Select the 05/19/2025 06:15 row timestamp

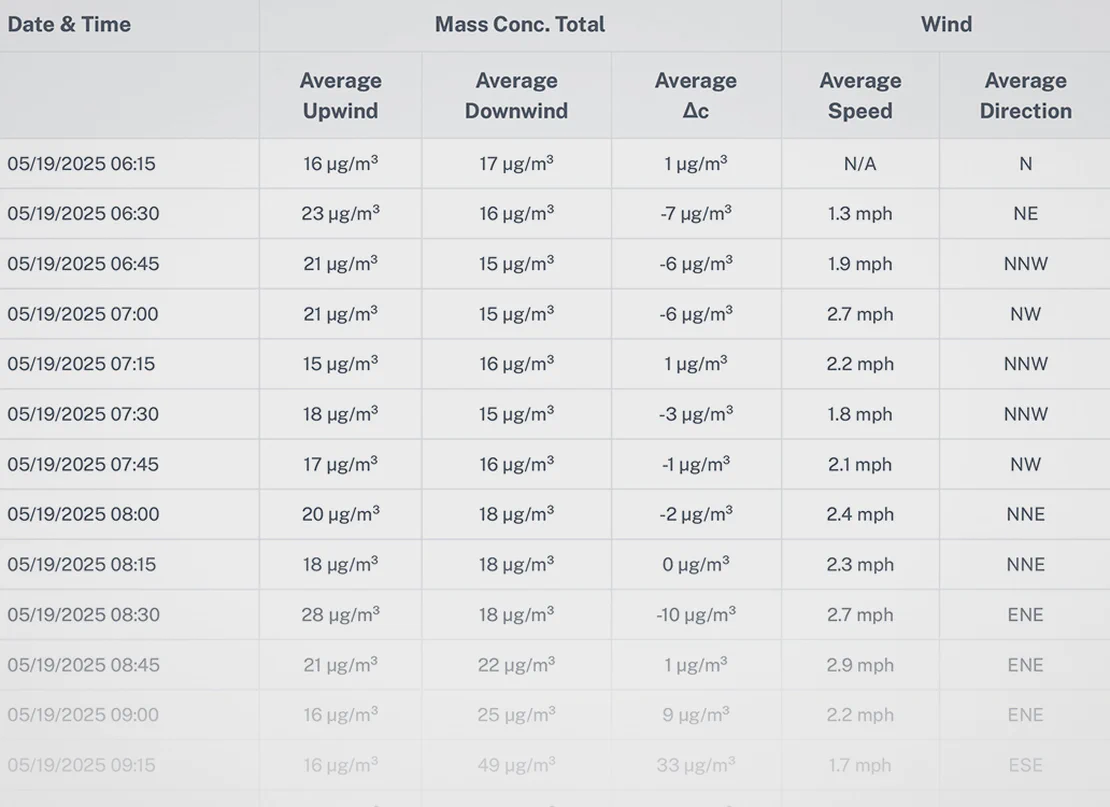[81, 164]
